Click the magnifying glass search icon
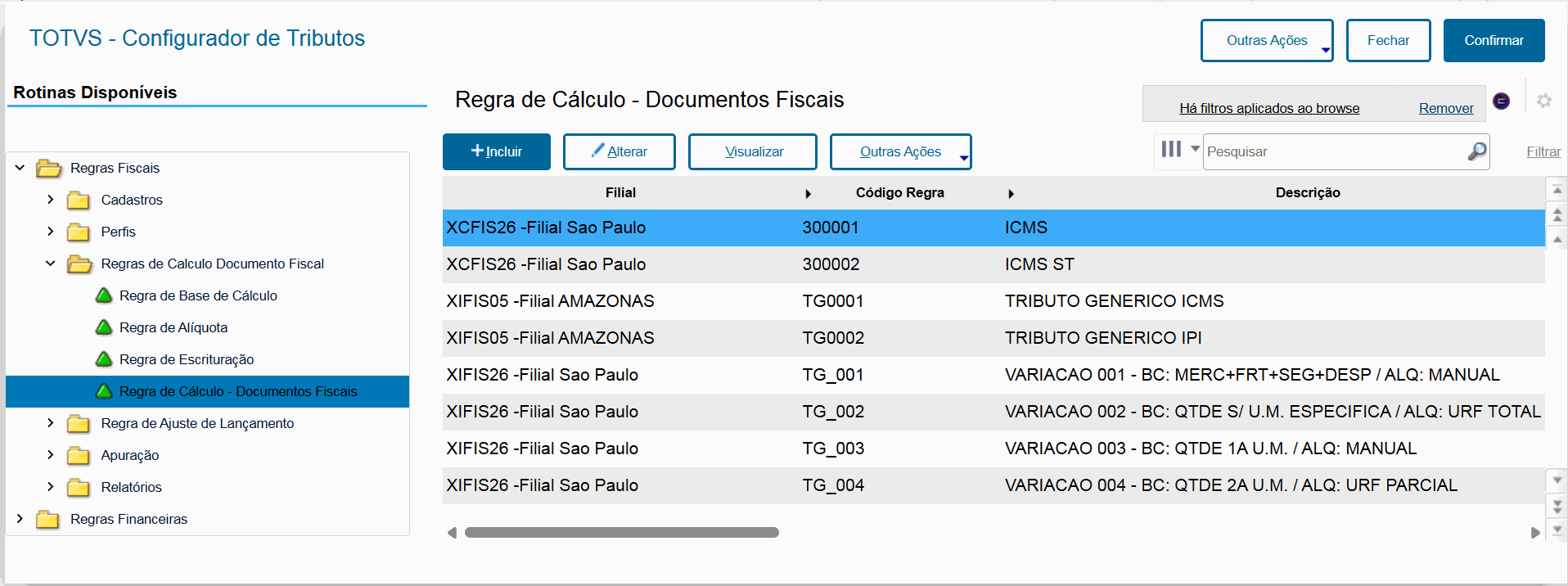Image resolution: width=1568 pixels, height=586 pixels. click(1476, 151)
